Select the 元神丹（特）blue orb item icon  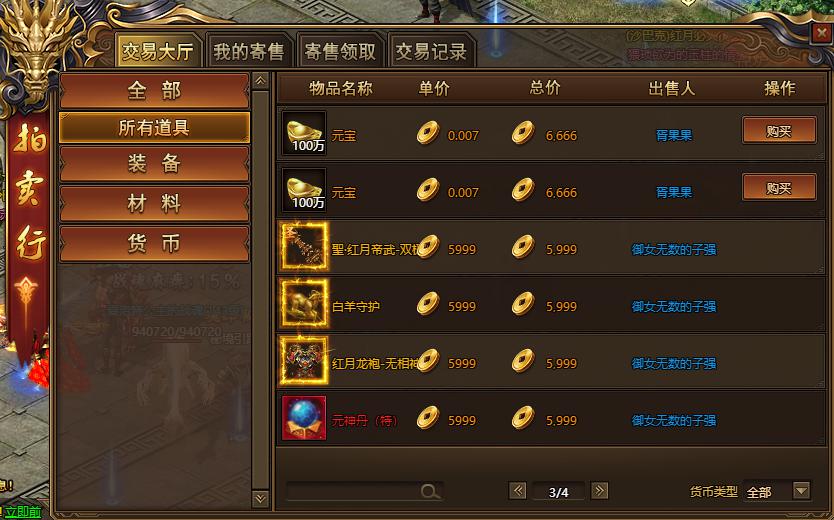(x=304, y=418)
